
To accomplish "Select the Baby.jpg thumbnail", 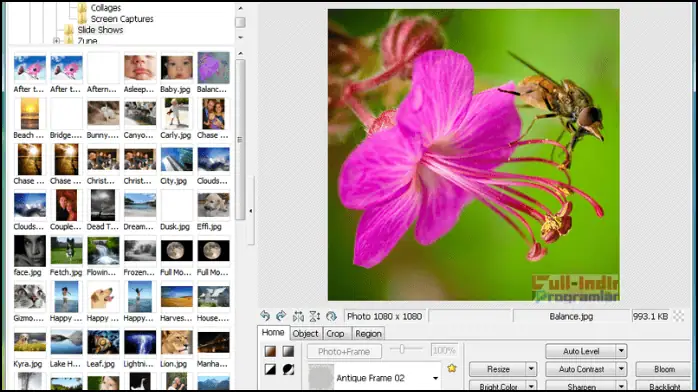I will point(177,68).
